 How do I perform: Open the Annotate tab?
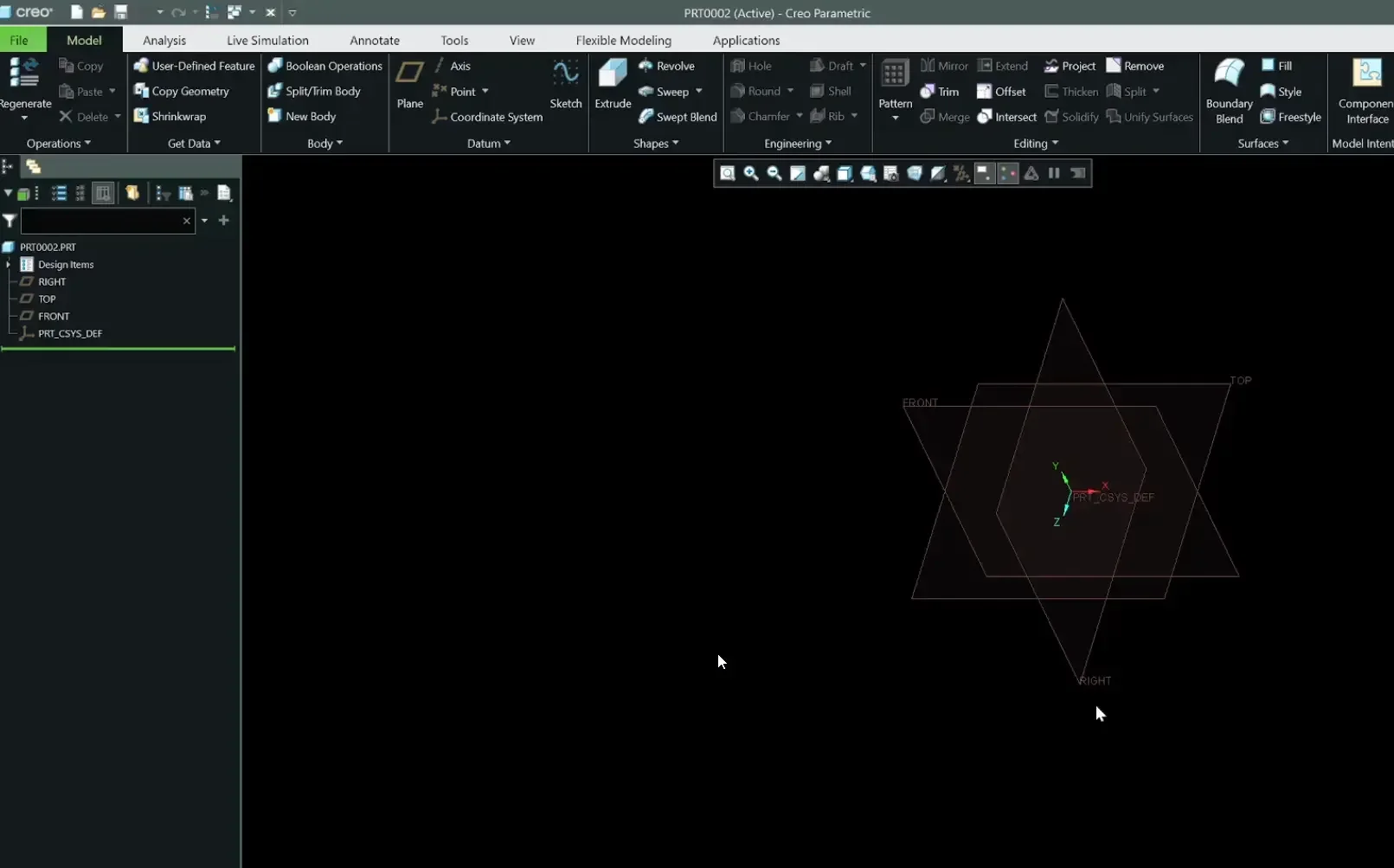(375, 40)
